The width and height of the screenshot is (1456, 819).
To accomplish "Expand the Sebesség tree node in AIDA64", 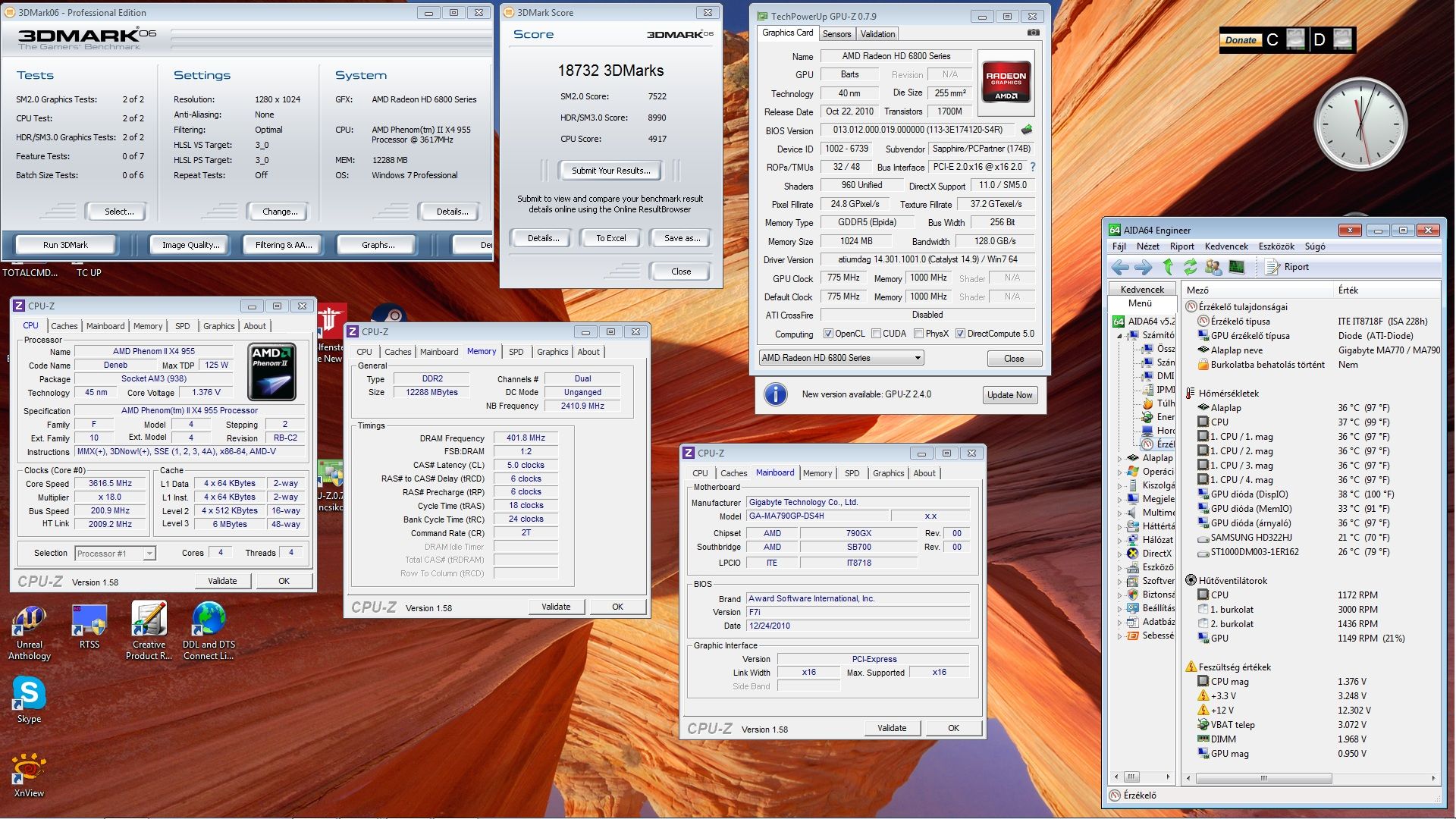I will pos(1119,636).
